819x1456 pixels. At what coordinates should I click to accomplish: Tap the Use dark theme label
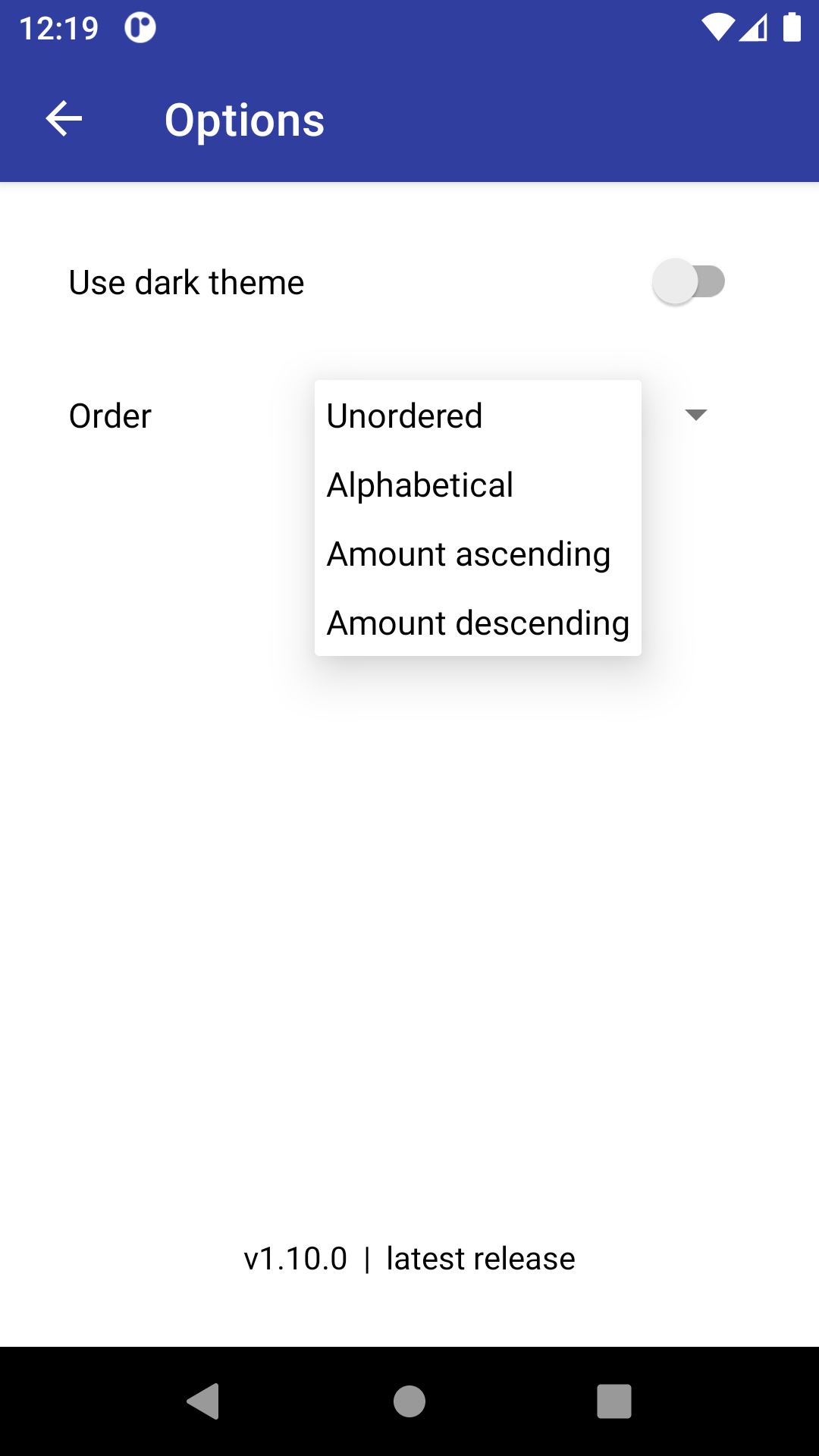[187, 283]
